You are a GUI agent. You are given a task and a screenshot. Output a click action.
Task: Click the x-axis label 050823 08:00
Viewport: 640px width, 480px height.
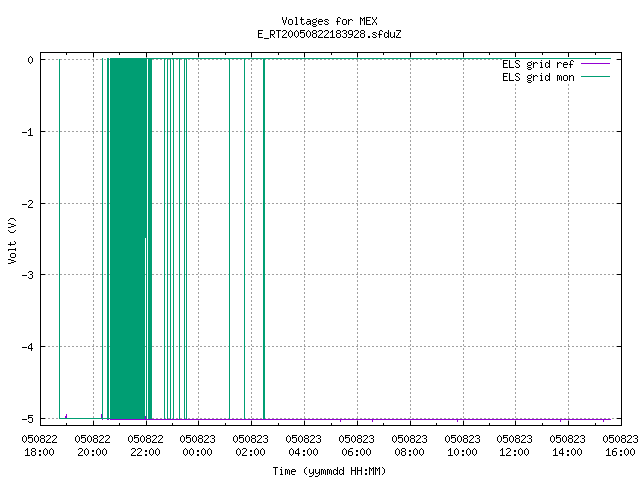click(x=409, y=446)
